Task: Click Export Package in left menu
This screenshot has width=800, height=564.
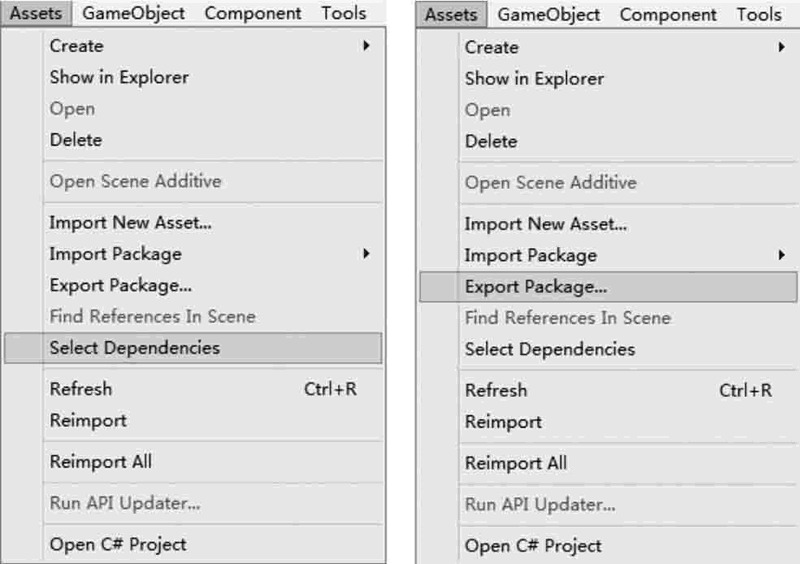Action: [x=121, y=286]
